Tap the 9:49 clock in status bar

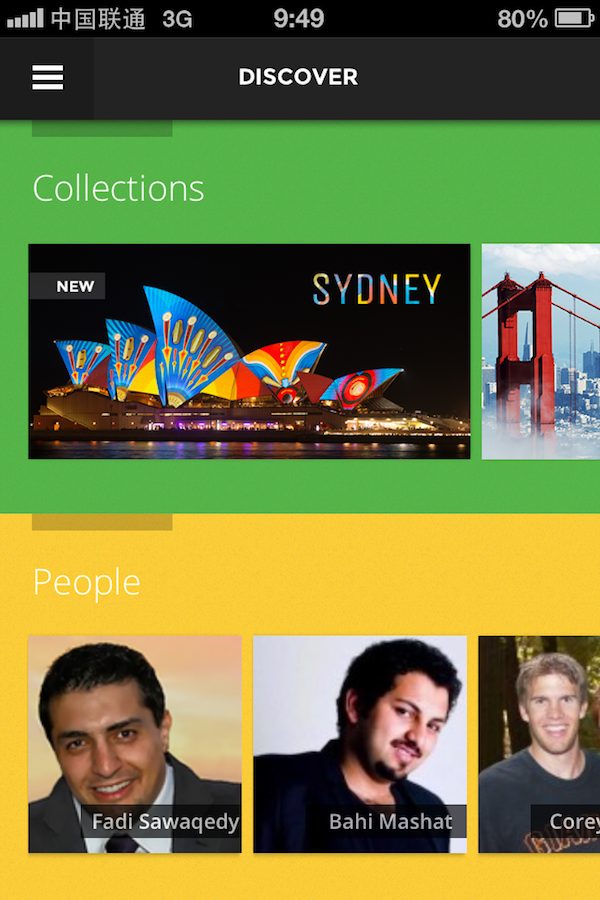pos(299,19)
